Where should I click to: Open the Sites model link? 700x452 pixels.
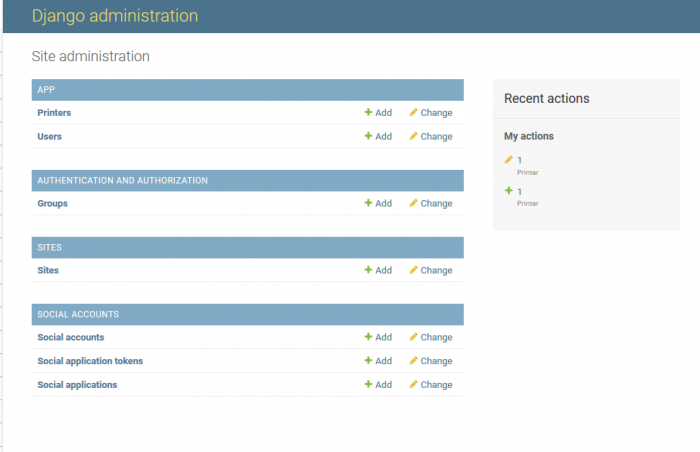pyautogui.click(x=48, y=270)
